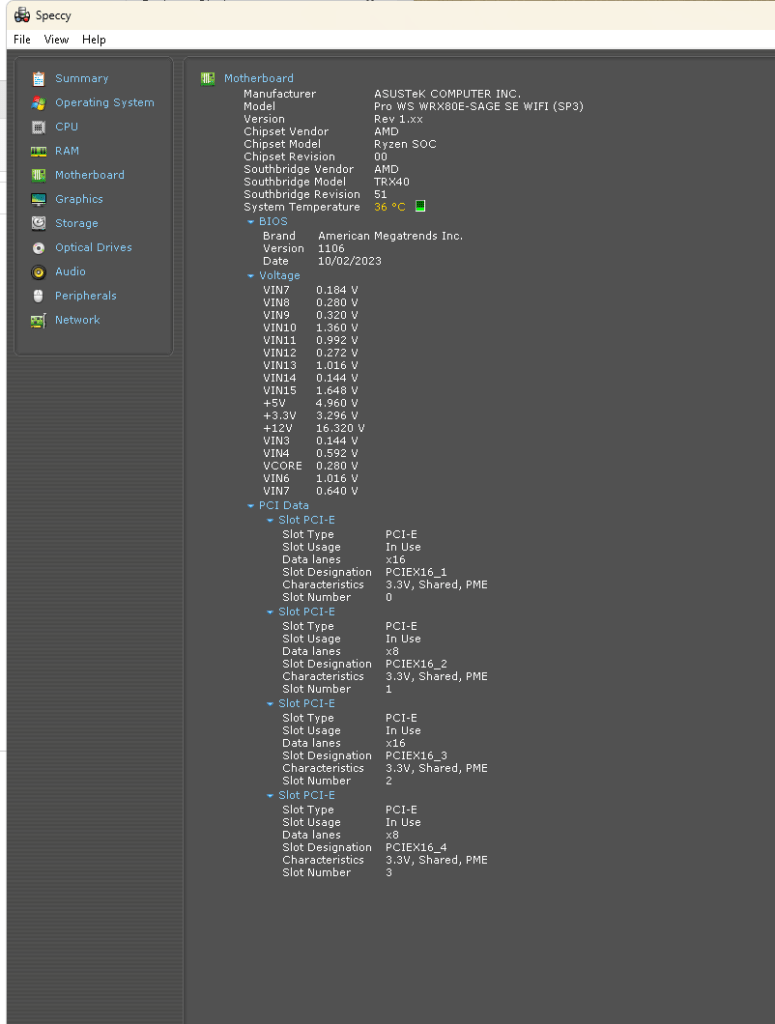Collapse Slot PCI-E for PCIEX16_4
Image resolution: width=775 pixels, height=1024 pixels.
click(270, 796)
